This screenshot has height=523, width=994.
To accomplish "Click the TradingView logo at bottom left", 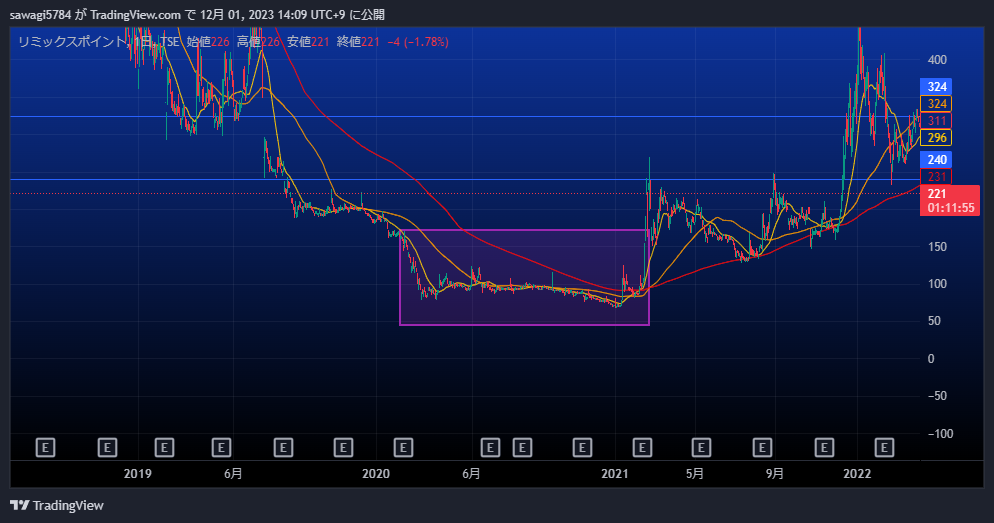I will click(57, 505).
